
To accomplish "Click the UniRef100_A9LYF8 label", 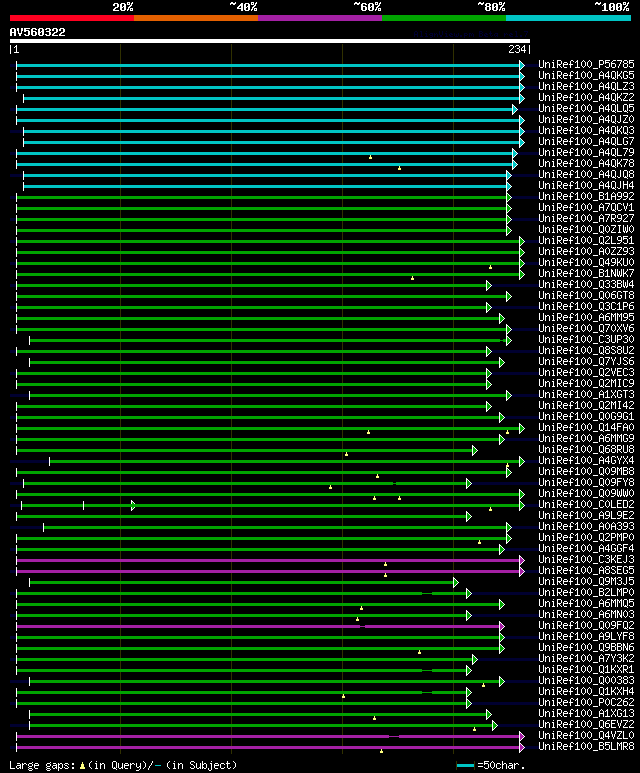I will tap(586, 636).
